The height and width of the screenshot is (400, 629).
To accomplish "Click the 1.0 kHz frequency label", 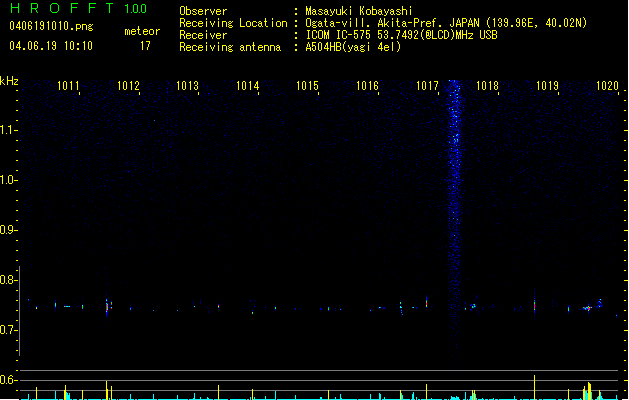I will [8, 180].
